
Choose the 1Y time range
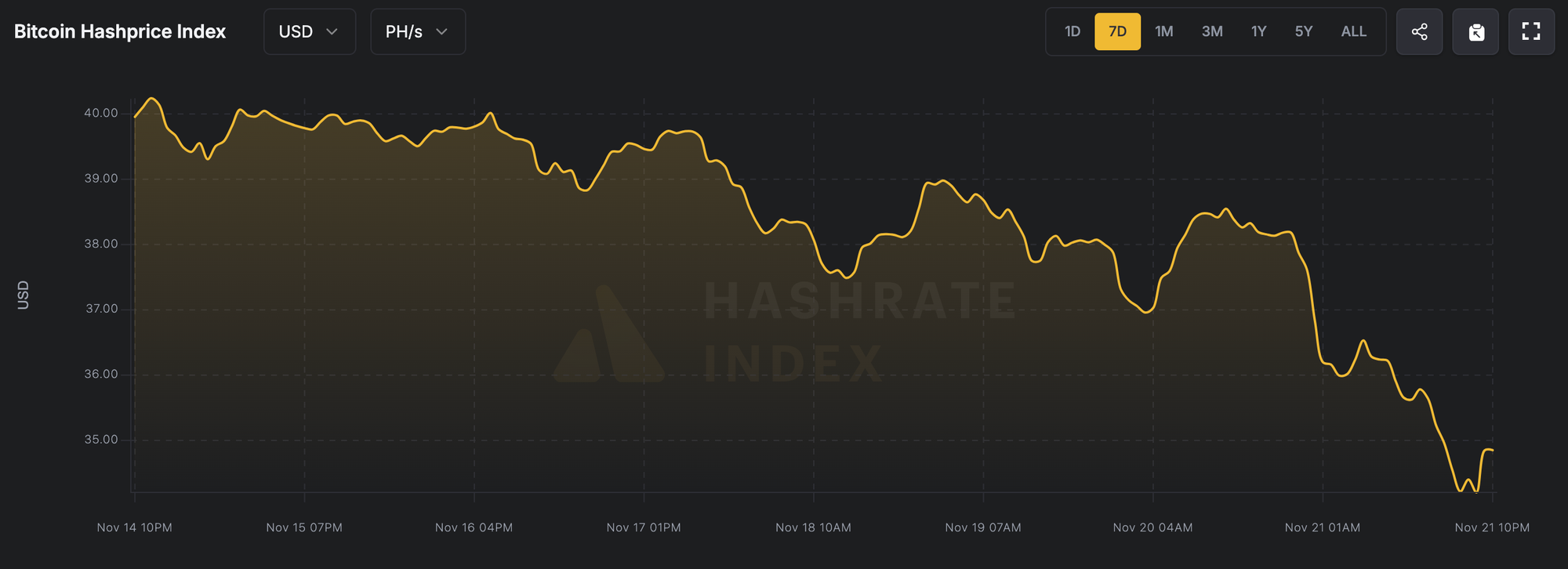1258,31
